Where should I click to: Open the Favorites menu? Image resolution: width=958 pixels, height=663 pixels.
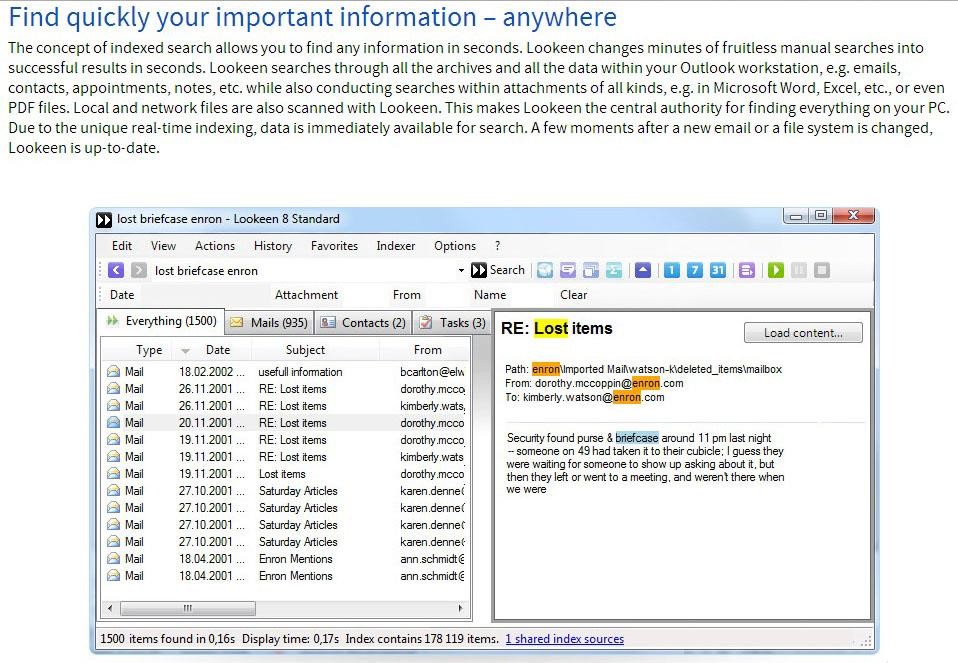coord(334,246)
